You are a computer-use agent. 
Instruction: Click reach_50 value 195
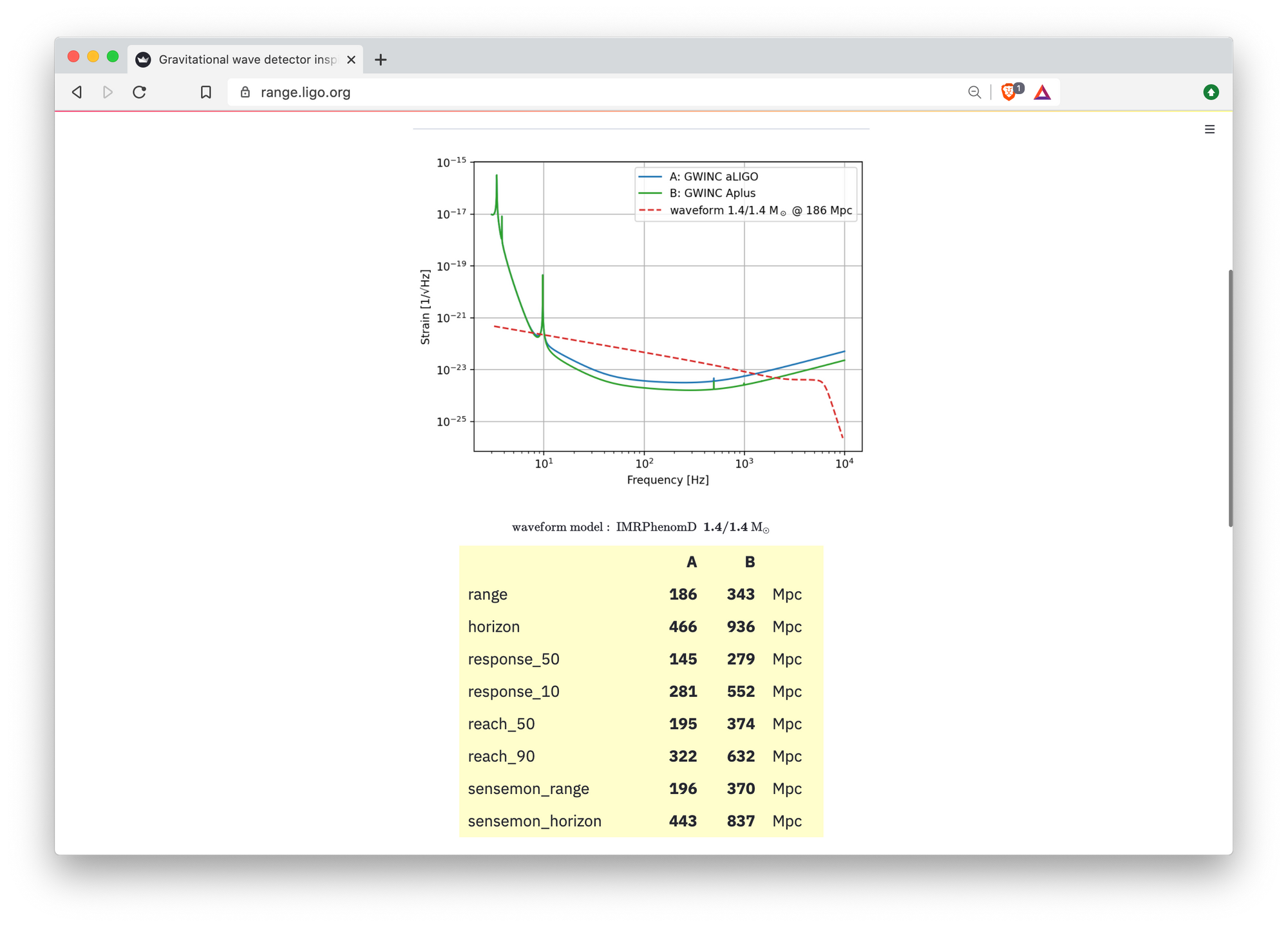point(683,724)
